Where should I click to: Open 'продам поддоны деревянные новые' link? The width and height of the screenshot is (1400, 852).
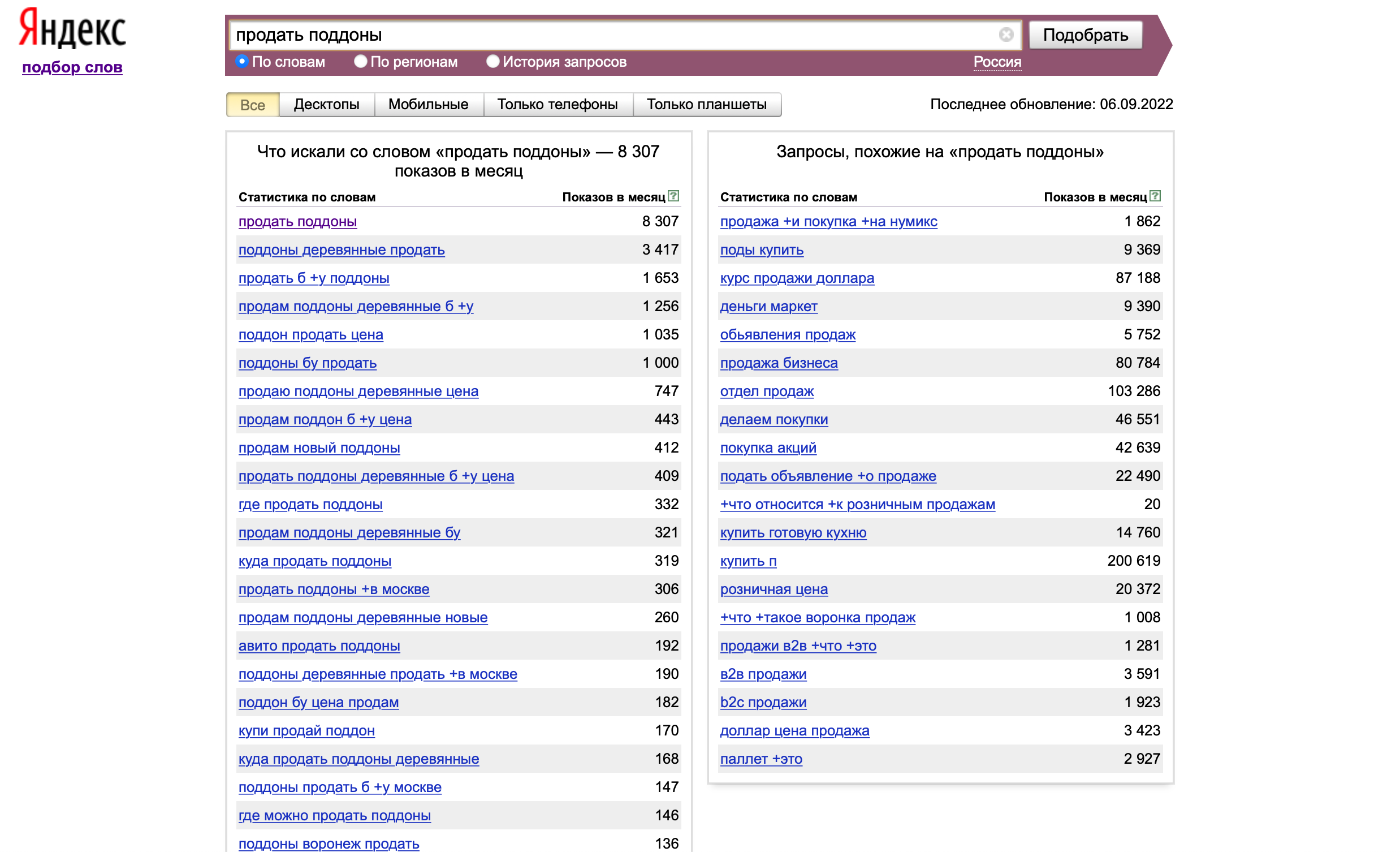coord(363,618)
